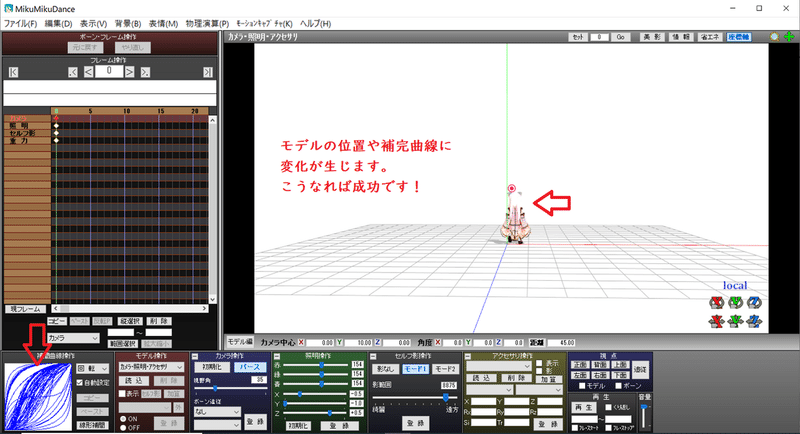Screen dimensions: 800x434
Task: Open the ボーン追従 なし dropdown
Action: click(217, 412)
